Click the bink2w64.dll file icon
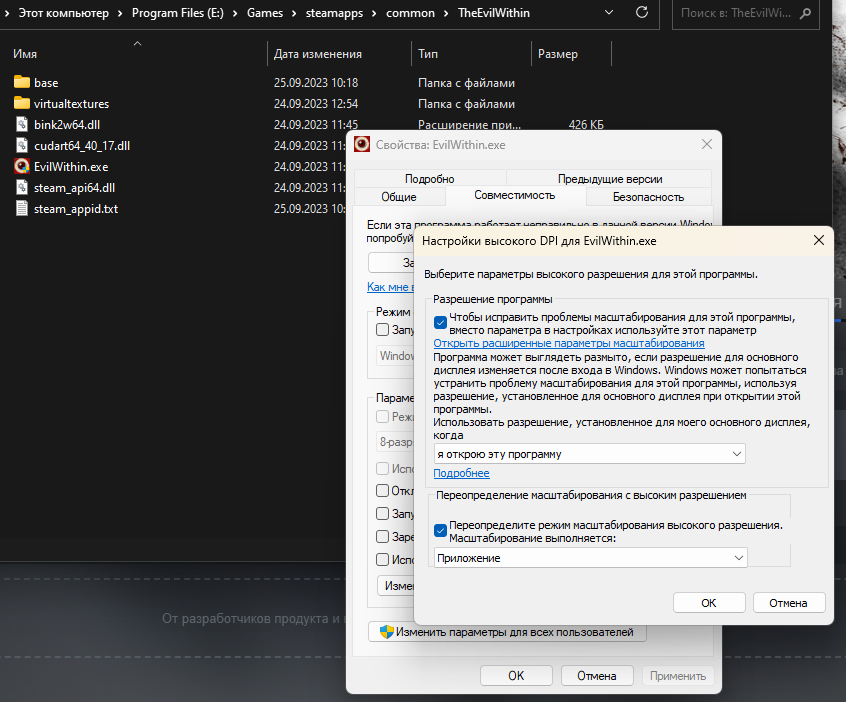Screen dimensions: 846x702 [x=22, y=124]
